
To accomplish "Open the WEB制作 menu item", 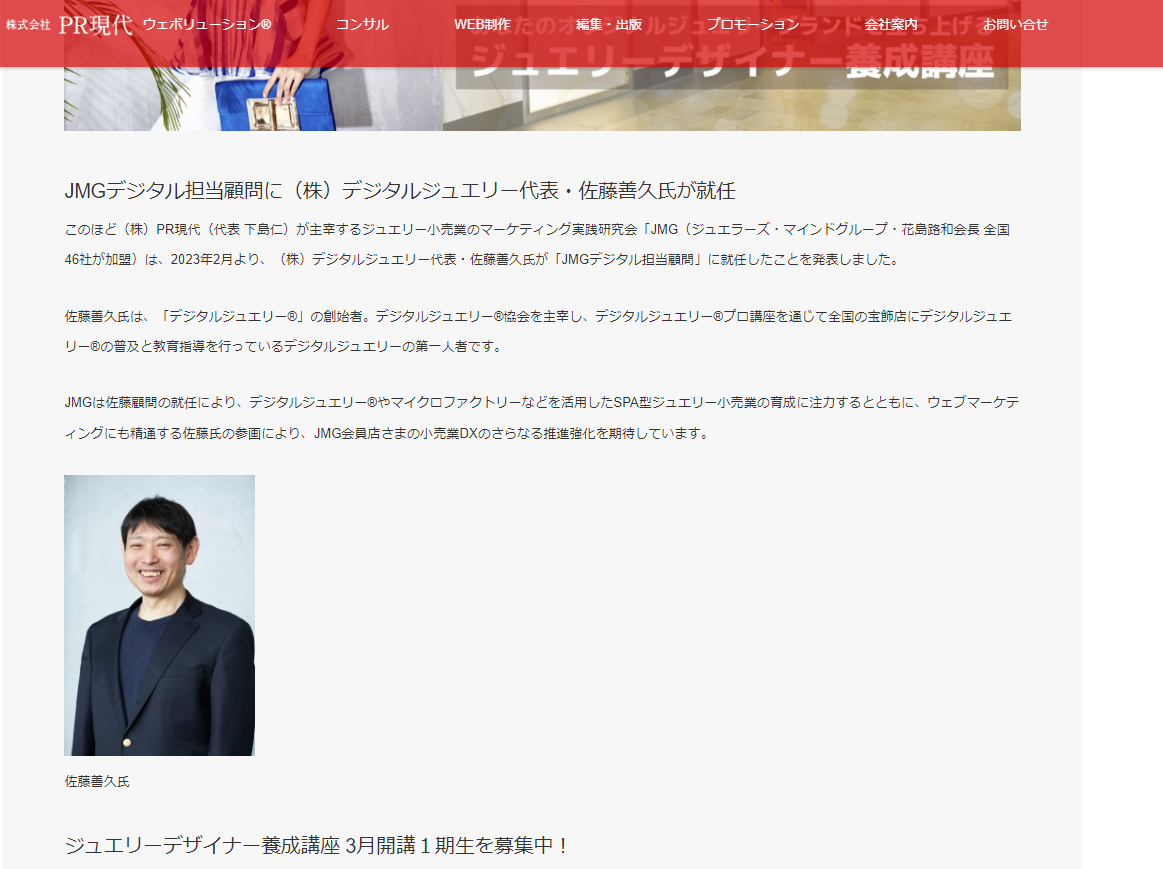I will 482,24.
